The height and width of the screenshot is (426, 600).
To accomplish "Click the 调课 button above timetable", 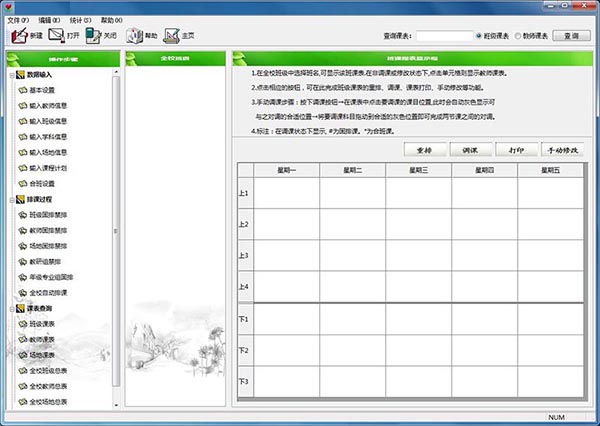I will click(470, 150).
